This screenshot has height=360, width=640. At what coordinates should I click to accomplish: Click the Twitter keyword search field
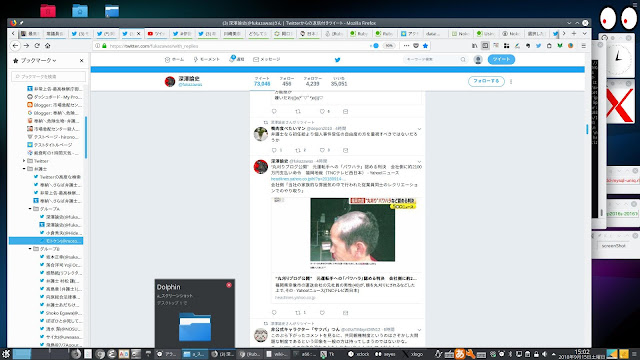coord(435,60)
